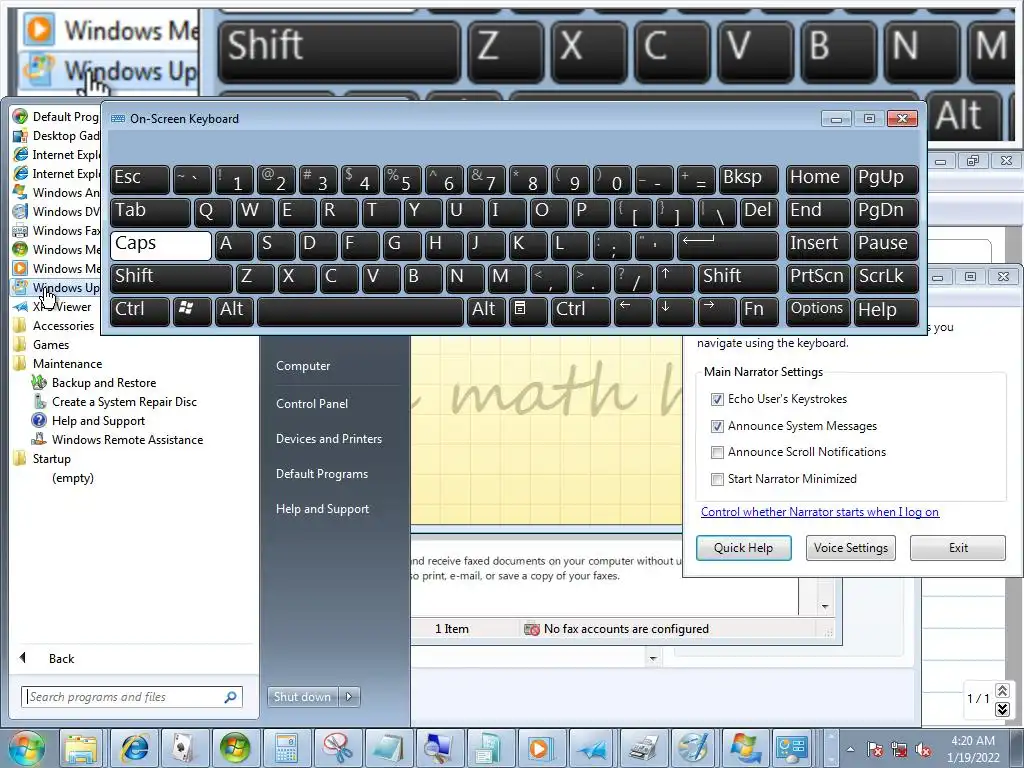
Task: Open Computer from the Start menu
Action: tap(303, 366)
